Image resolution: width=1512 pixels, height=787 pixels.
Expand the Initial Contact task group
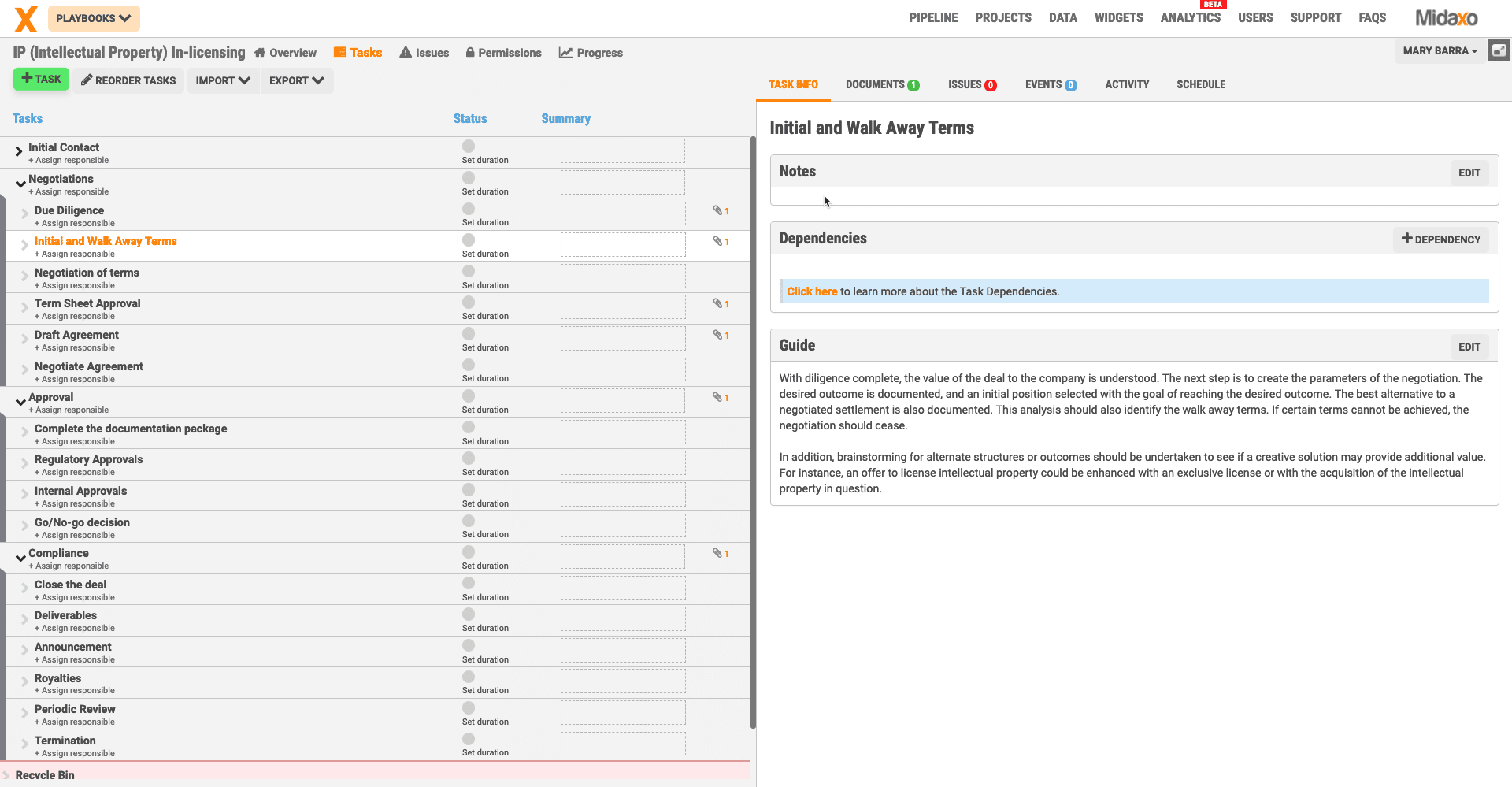coord(19,151)
